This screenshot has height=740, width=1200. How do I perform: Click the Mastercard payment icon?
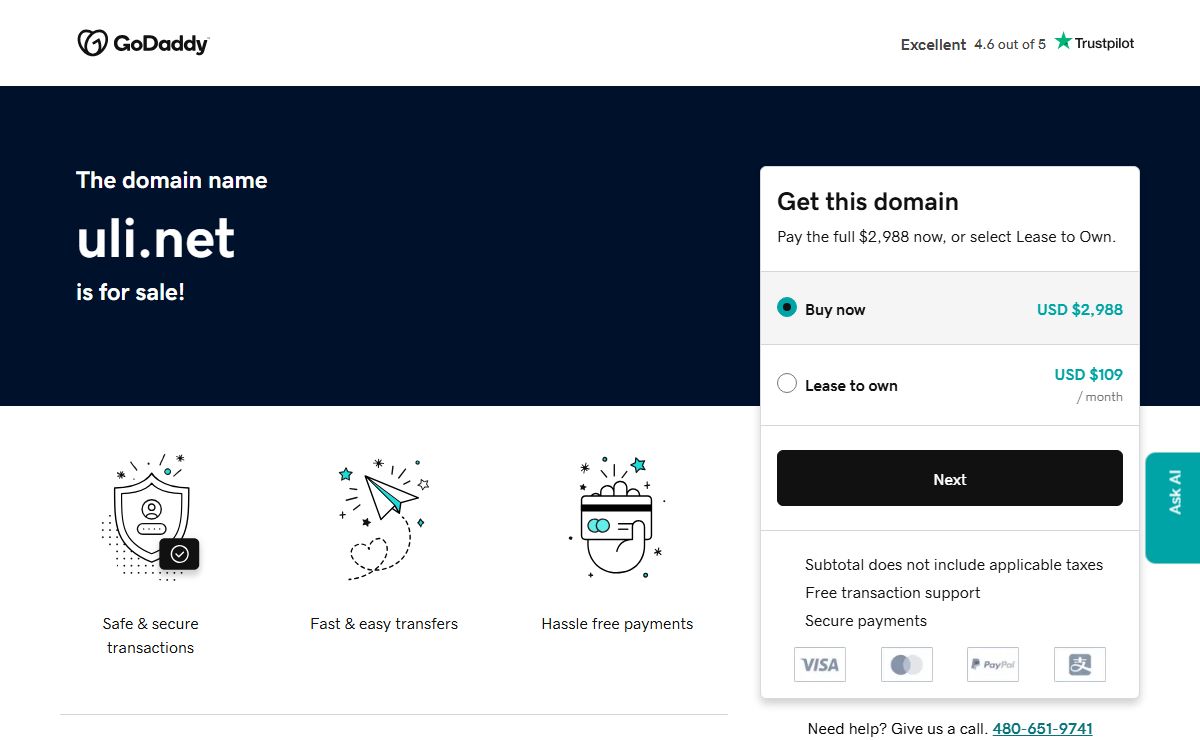(x=907, y=664)
